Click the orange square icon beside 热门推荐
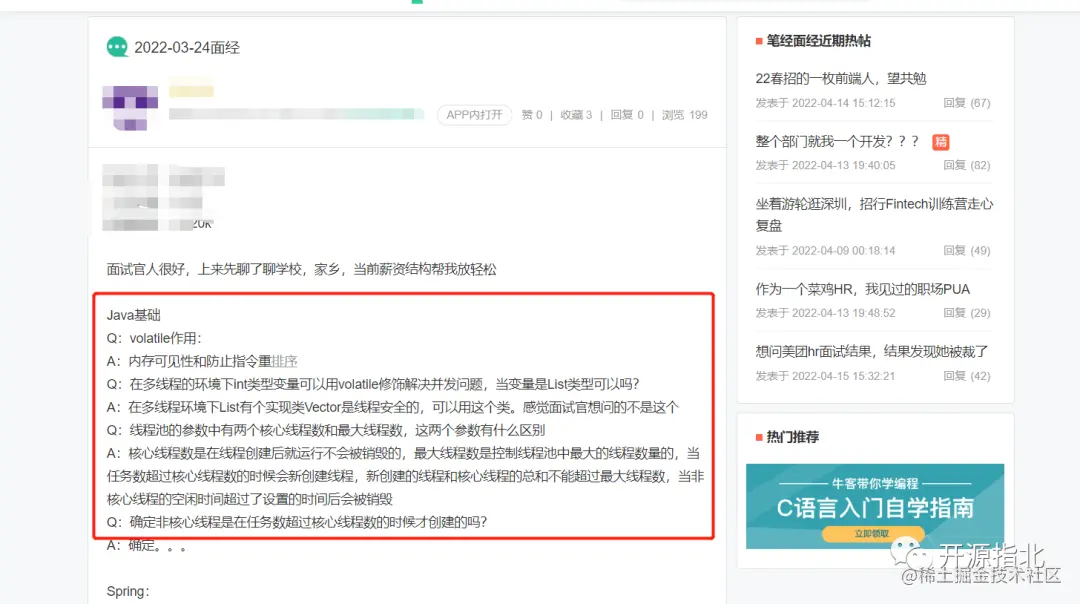 (757, 435)
